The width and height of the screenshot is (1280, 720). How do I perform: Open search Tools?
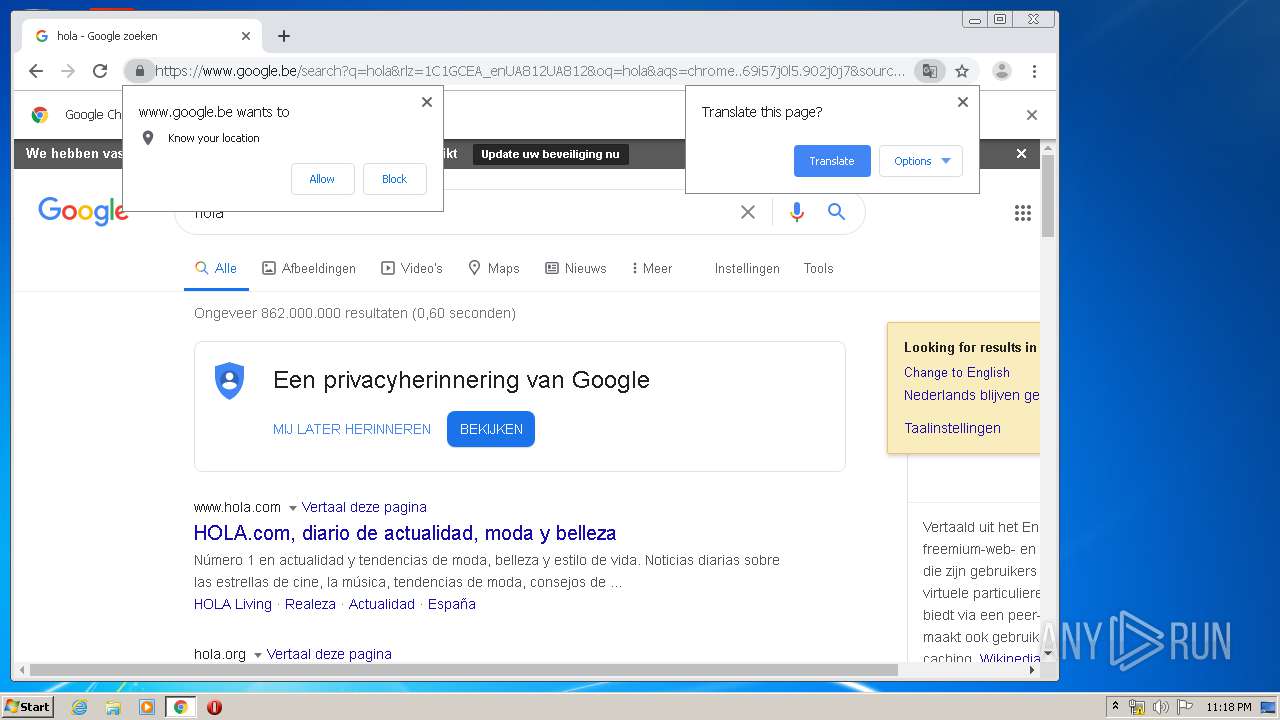tap(818, 268)
